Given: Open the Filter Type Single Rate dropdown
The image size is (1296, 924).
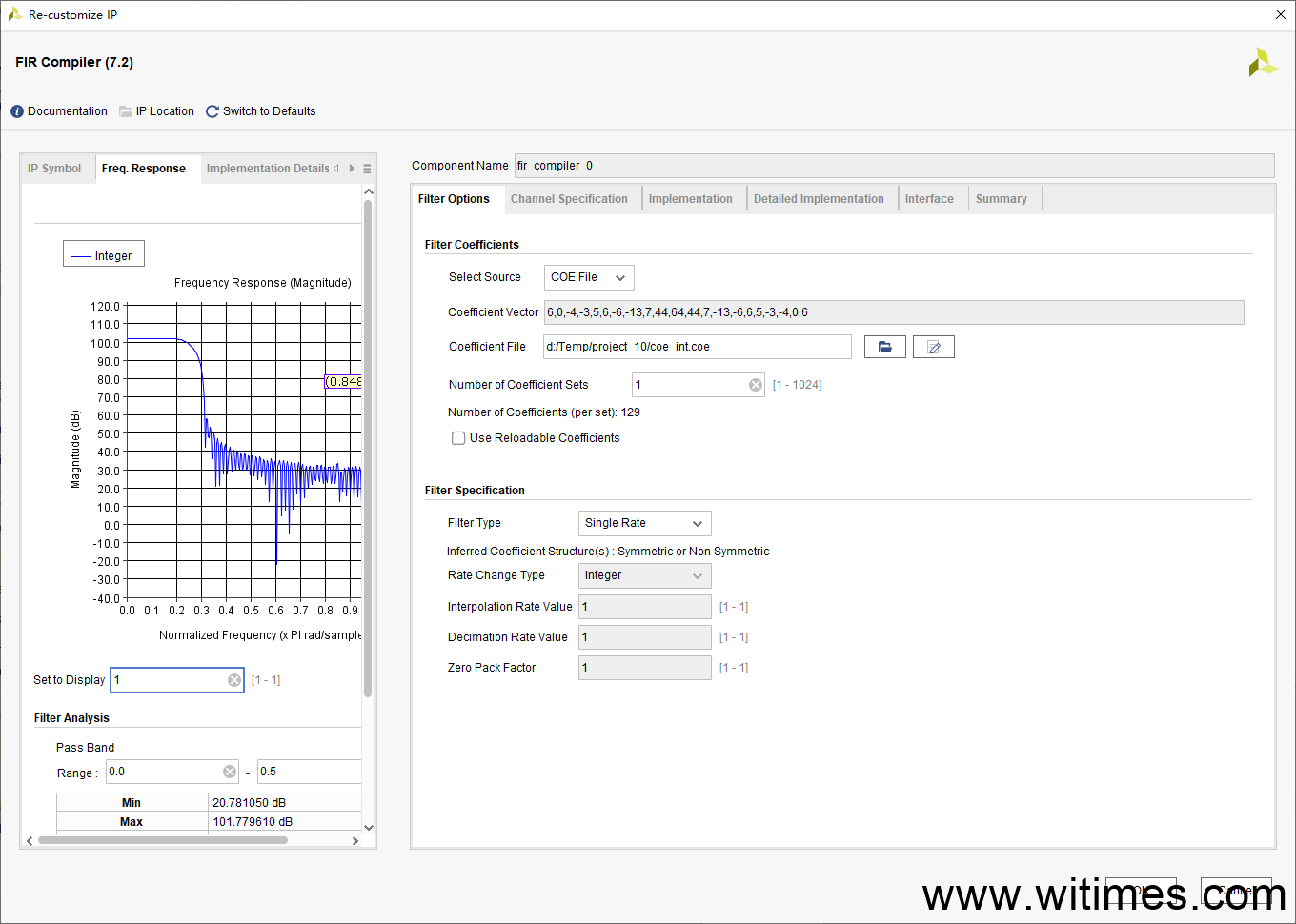Looking at the screenshot, I should 645,523.
